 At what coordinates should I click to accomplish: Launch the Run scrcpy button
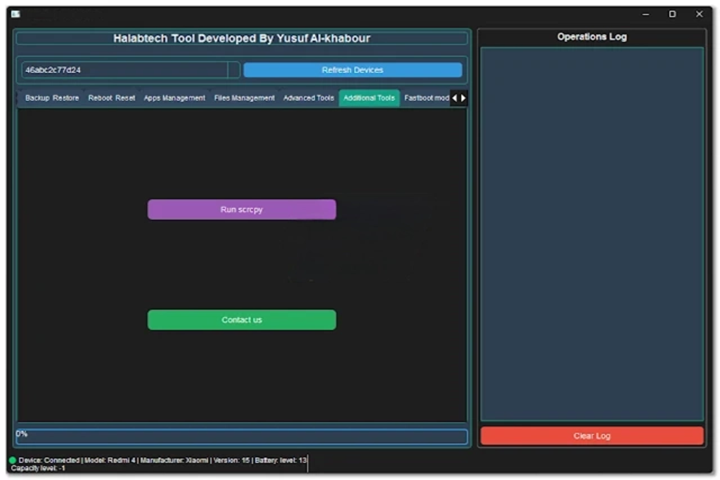tap(241, 210)
